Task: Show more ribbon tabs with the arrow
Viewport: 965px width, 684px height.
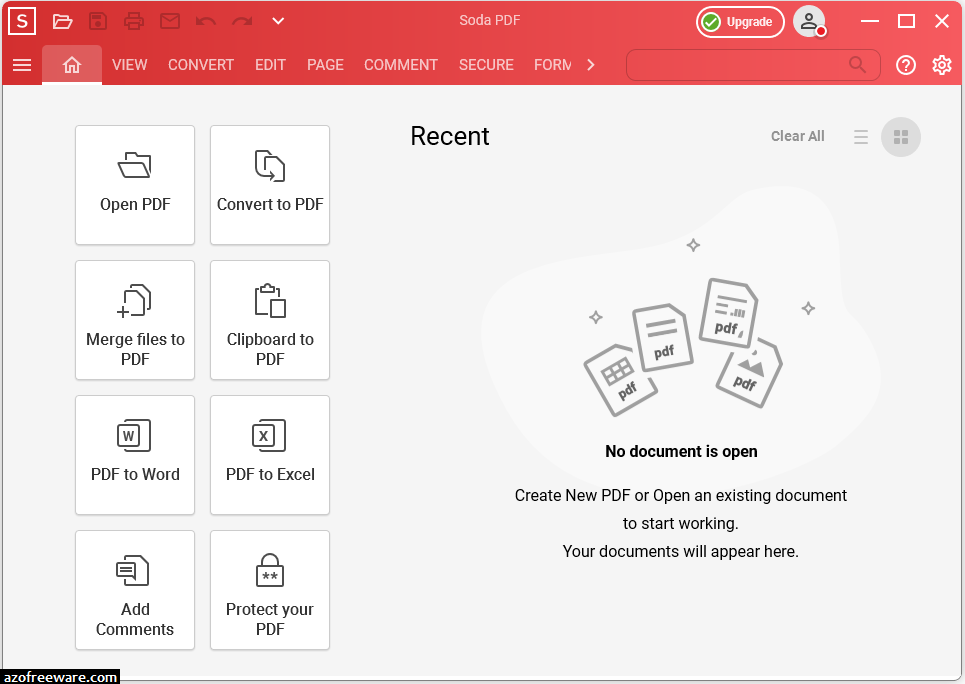Action: pos(591,64)
